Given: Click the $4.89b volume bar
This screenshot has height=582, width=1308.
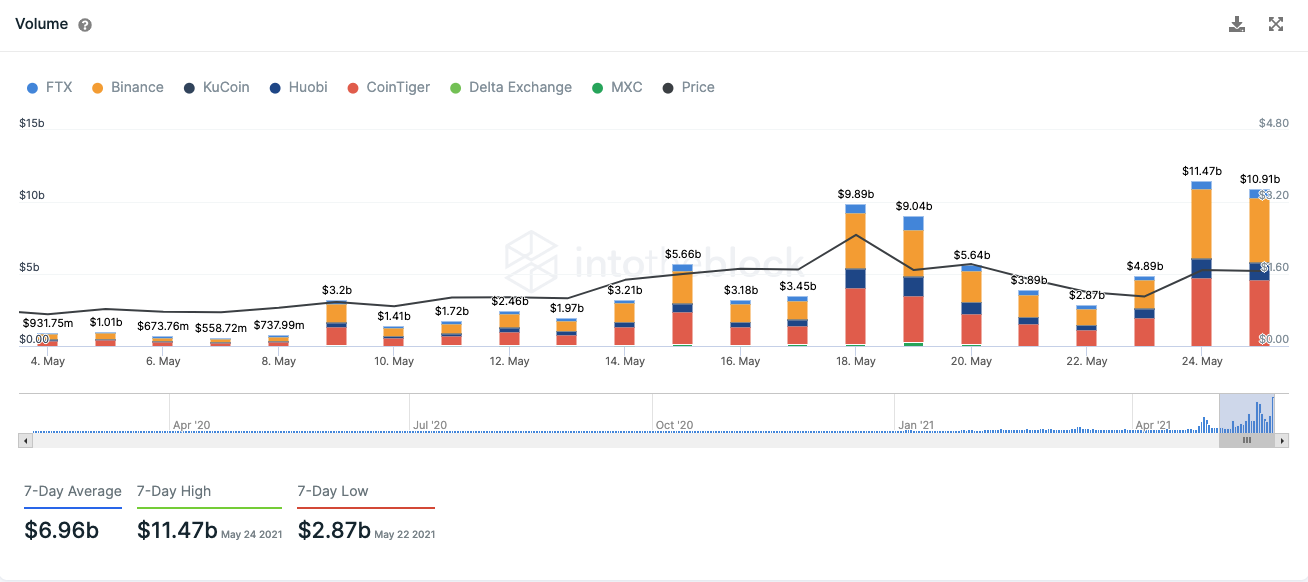Looking at the screenshot, I should coord(1144,311).
